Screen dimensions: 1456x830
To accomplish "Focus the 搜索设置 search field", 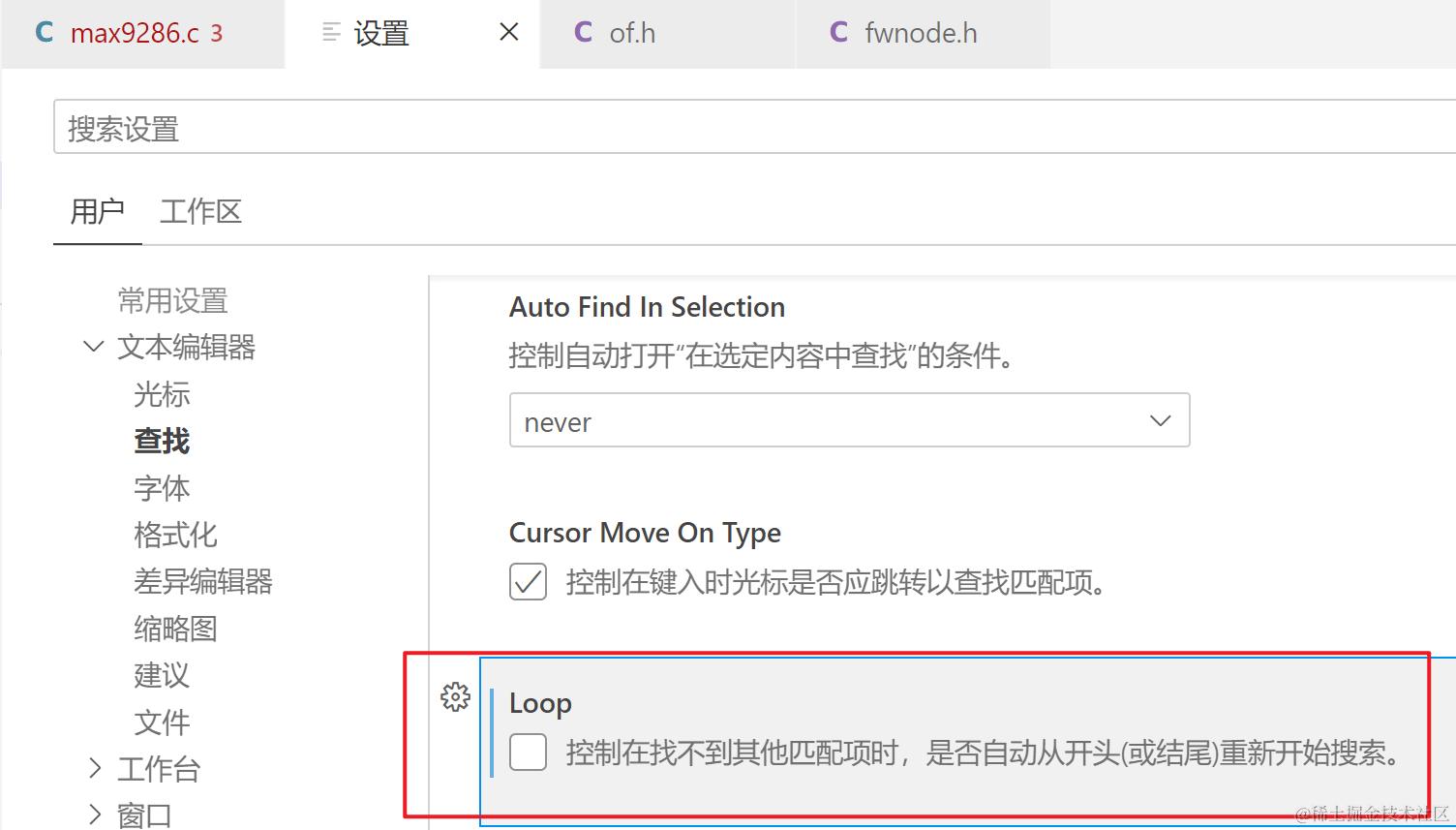I will (x=754, y=127).
